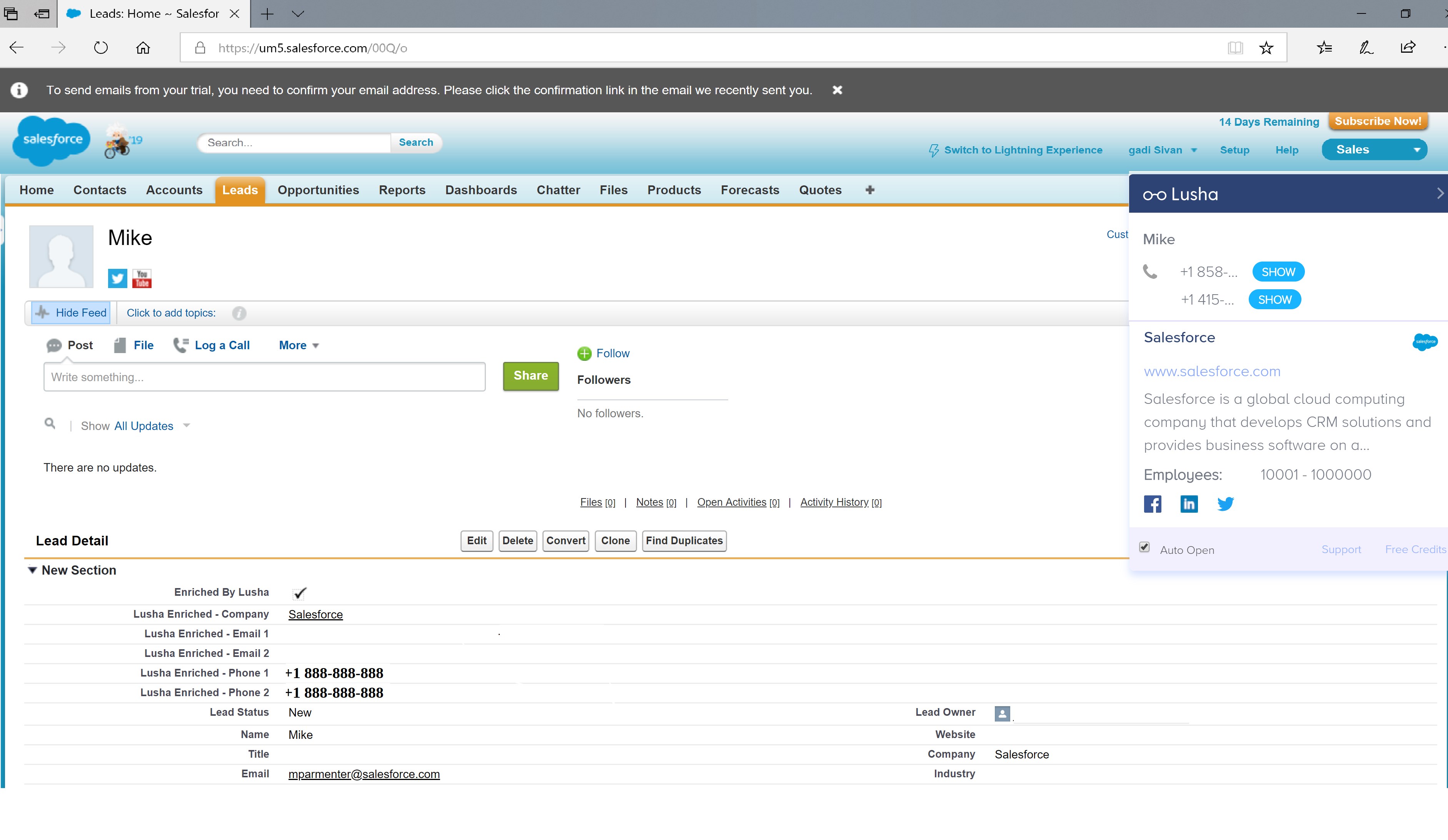Click the Twitter icon under Mike's name

(117, 278)
